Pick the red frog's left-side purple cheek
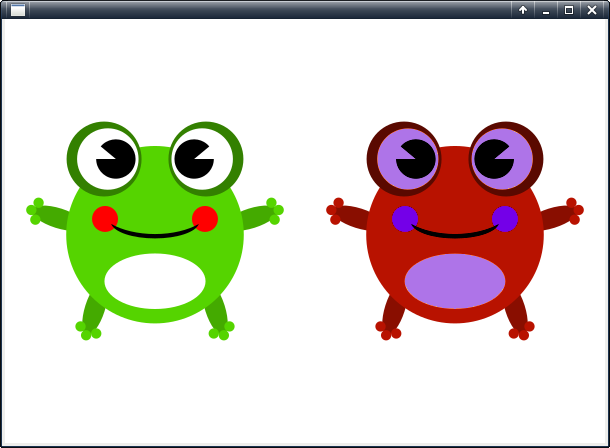610x448 pixels. [405, 219]
